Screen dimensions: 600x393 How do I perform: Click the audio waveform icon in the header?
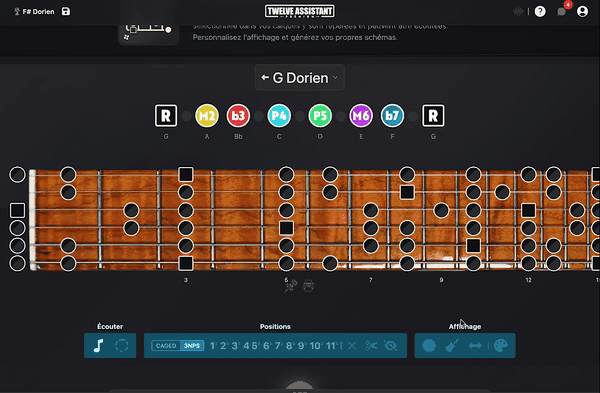518,11
